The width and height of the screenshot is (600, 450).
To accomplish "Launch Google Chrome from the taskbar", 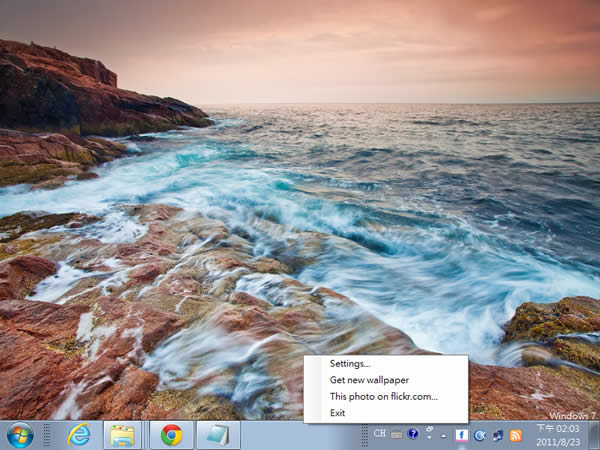I will click(x=171, y=435).
